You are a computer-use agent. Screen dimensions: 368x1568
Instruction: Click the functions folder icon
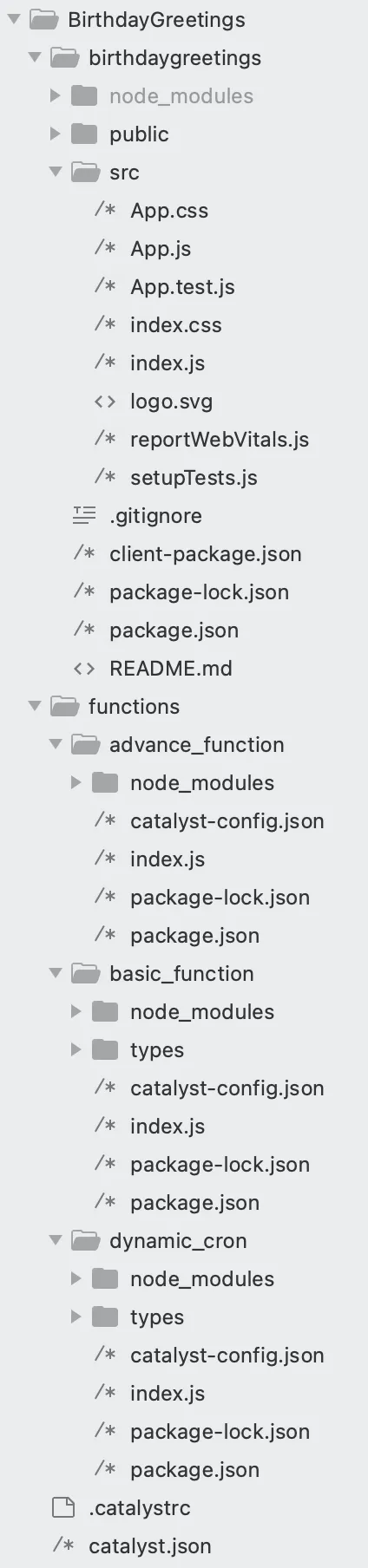[63, 706]
